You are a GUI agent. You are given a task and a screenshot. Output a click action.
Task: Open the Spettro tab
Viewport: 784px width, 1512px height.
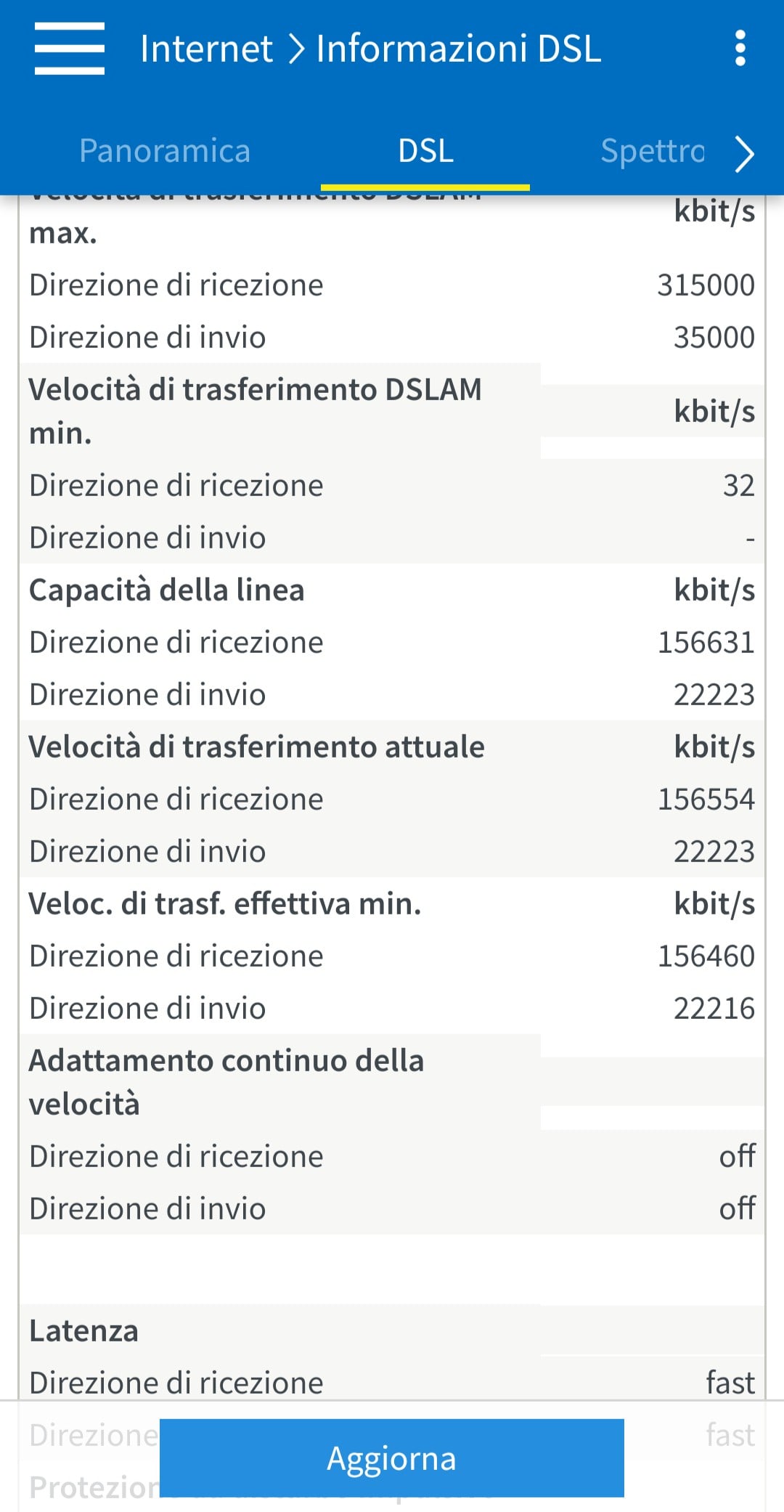[652, 151]
